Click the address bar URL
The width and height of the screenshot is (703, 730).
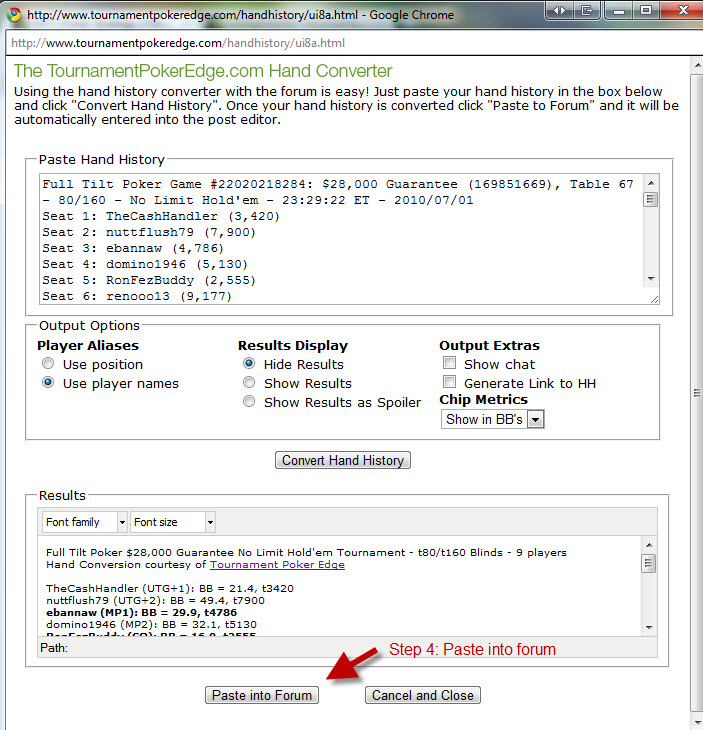coord(178,43)
